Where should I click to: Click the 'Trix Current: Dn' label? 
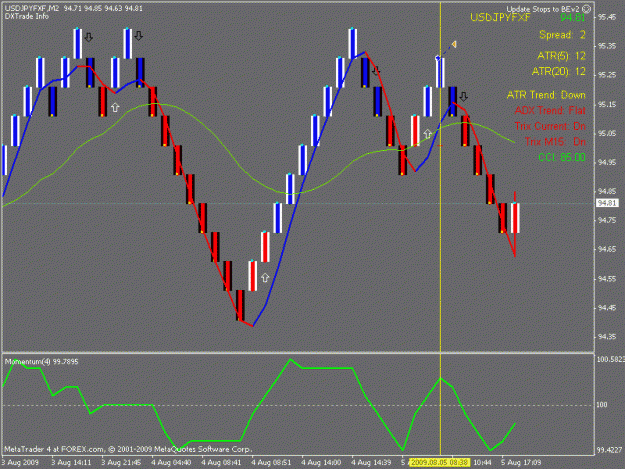coord(550,126)
